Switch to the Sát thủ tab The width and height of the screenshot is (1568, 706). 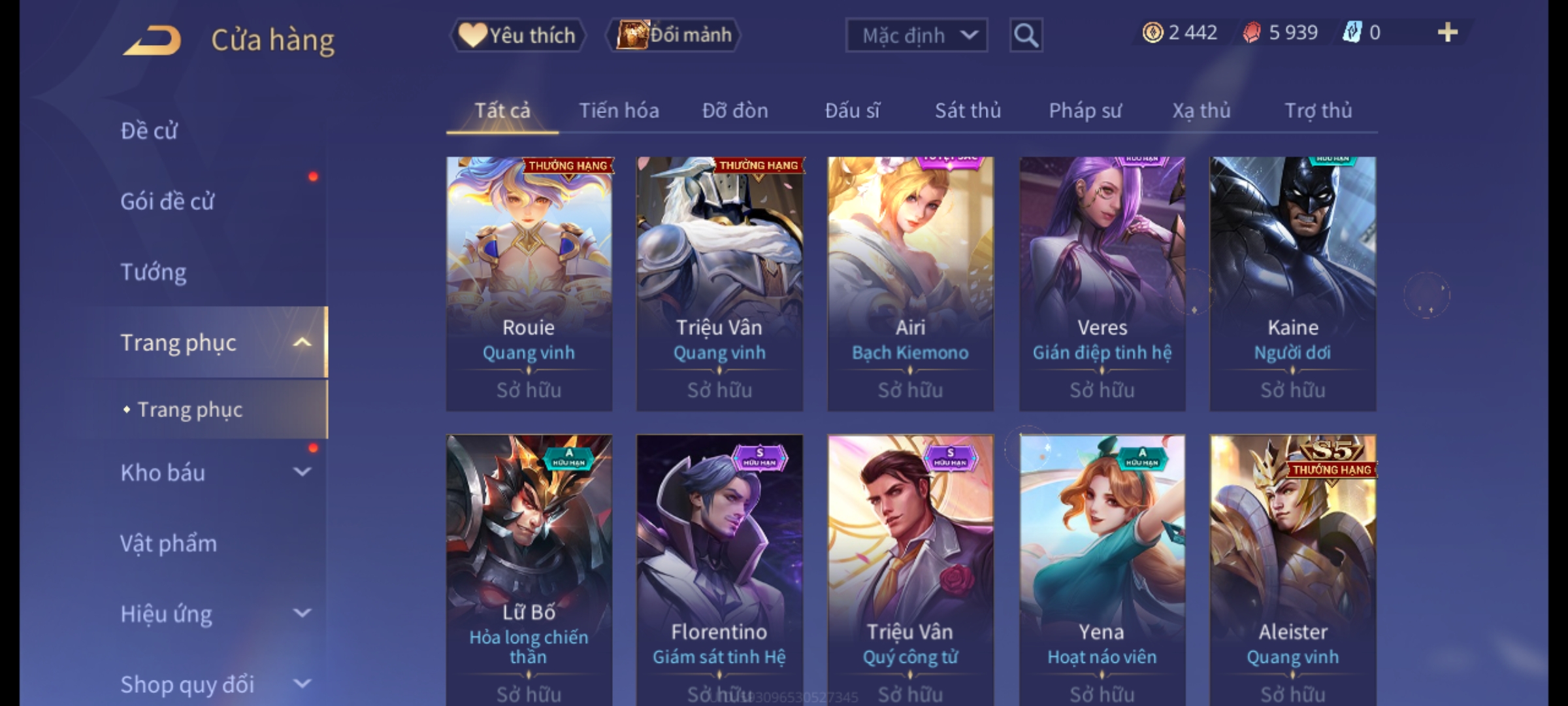coord(968,110)
